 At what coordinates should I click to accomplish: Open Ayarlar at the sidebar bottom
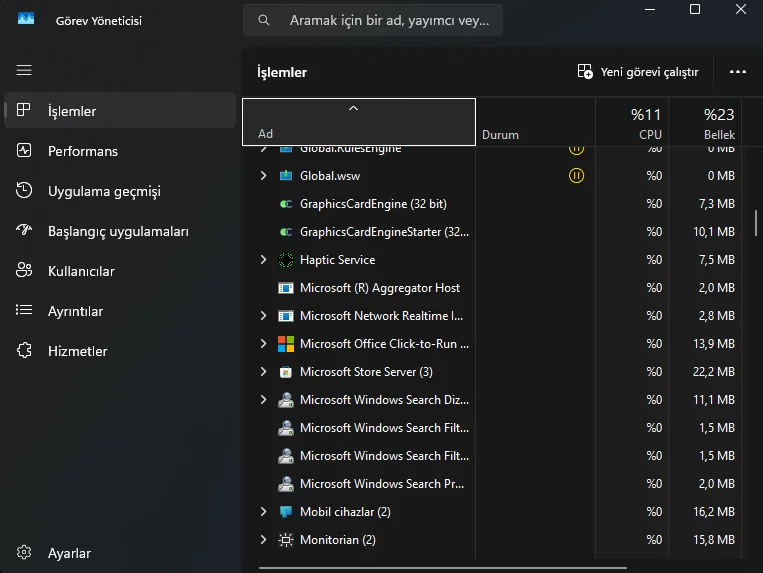(x=69, y=553)
